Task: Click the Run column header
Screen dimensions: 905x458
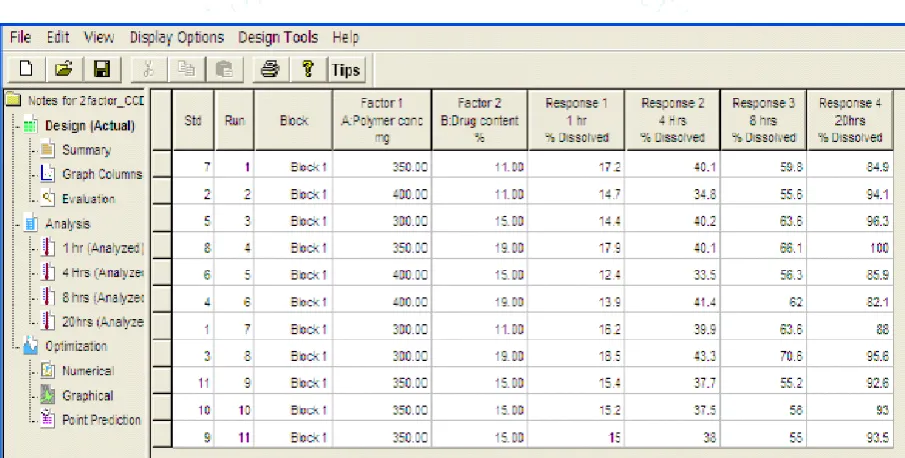Action: [234, 120]
